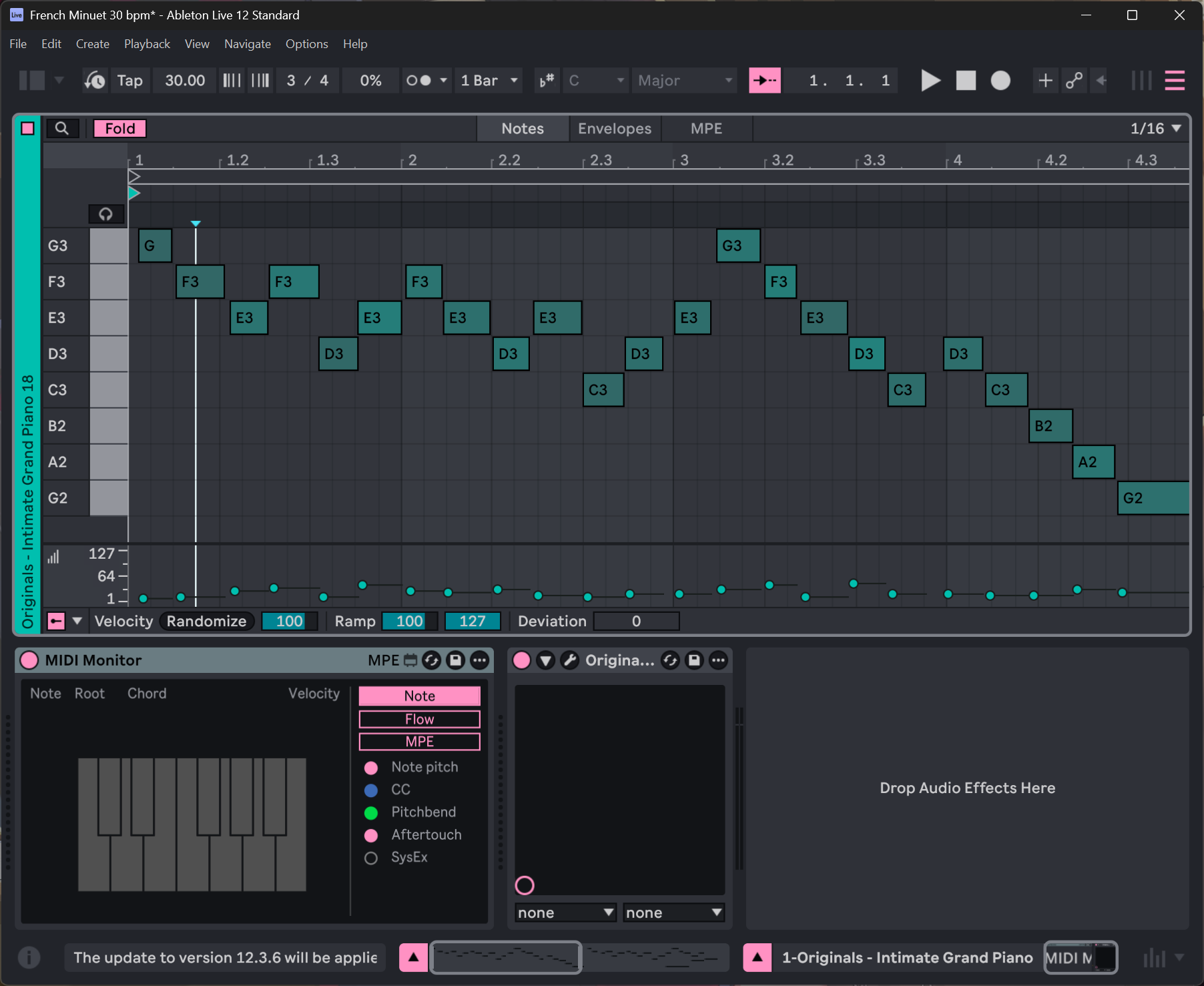Viewport: 1204px width, 986px height.
Task: Toggle Fold in the piano roll
Action: [119, 128]
